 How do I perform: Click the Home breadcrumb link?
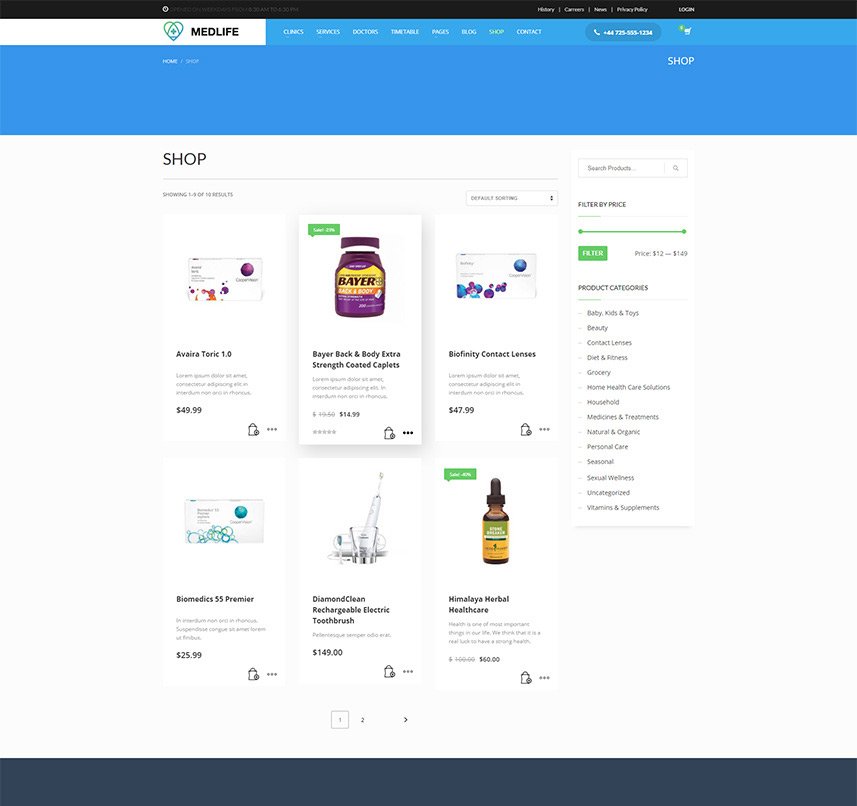pos(170,61)
